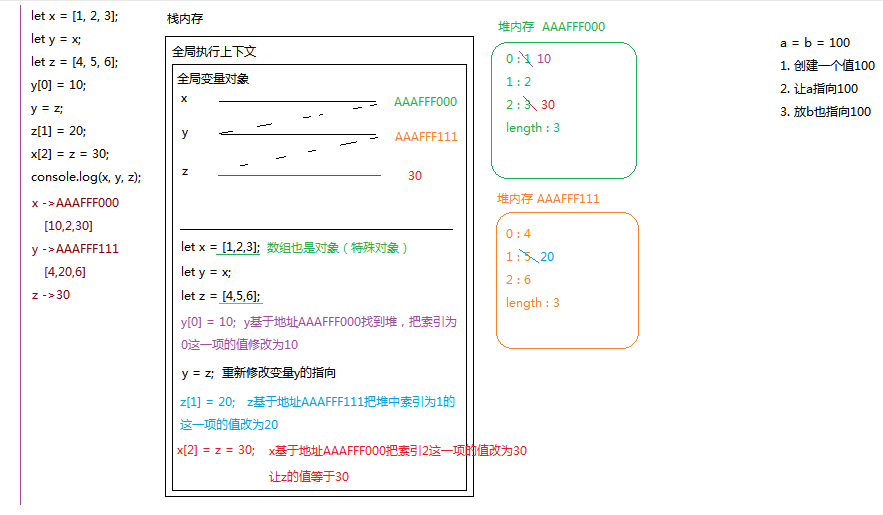Click the red text '让z的值等于30'

tap(309, 477)
